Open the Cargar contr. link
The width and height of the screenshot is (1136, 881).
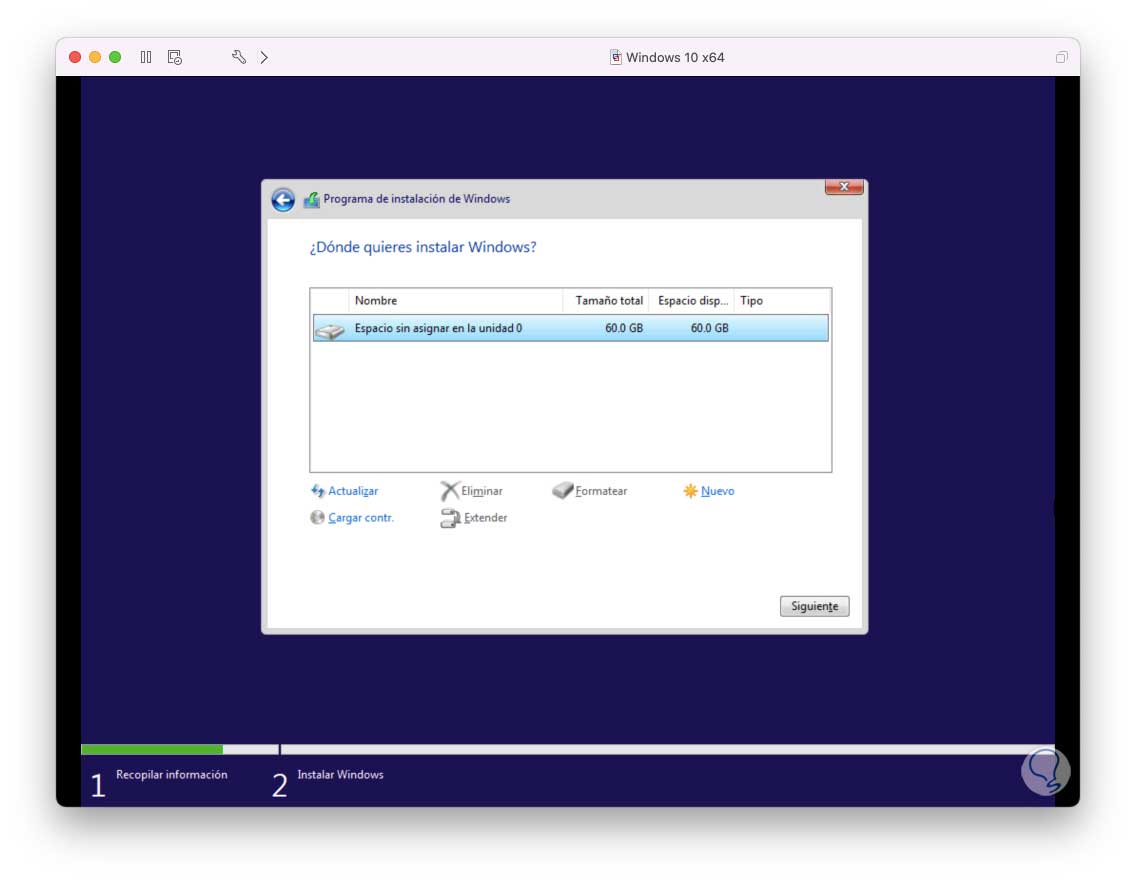(361, 518)
